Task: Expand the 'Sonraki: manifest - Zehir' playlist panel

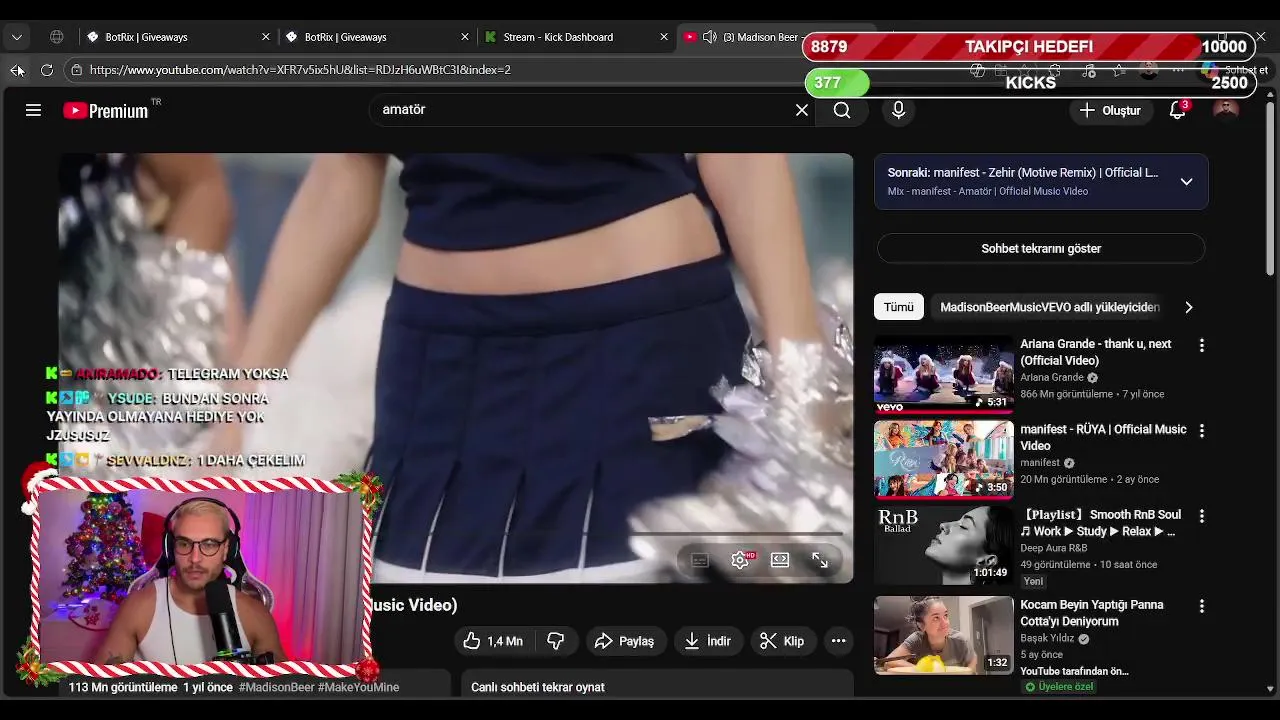Action: [1186, 182]
